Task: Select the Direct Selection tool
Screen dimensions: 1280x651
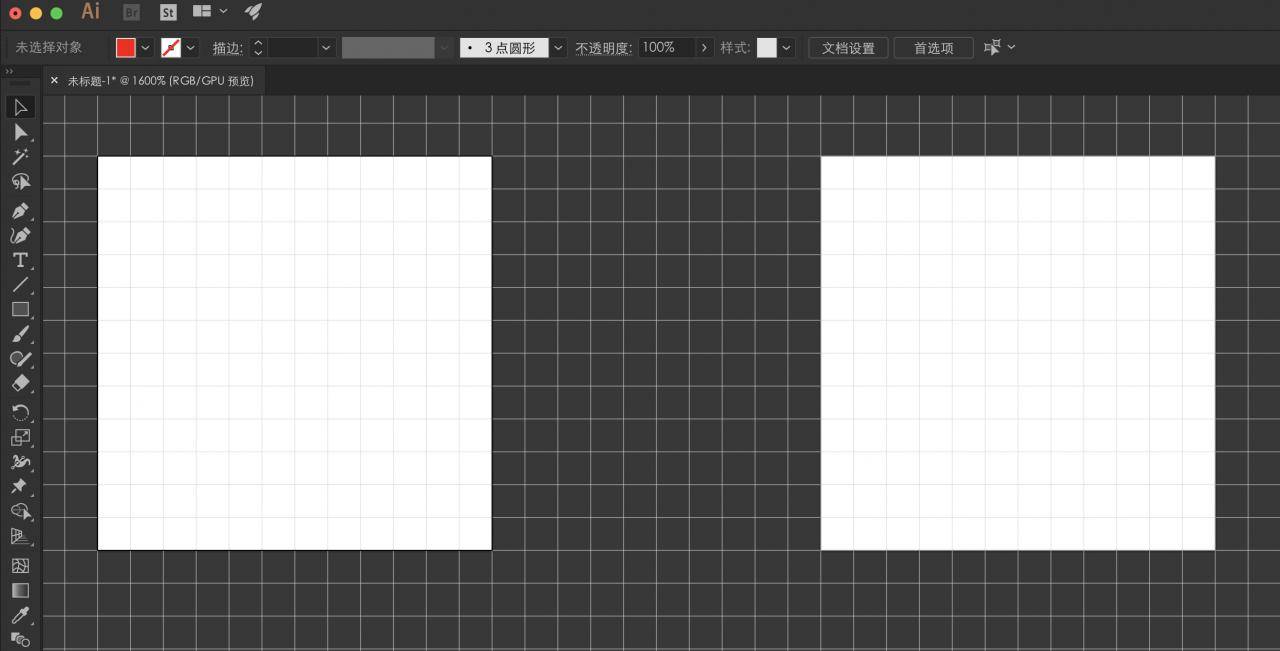Action: 20,132
